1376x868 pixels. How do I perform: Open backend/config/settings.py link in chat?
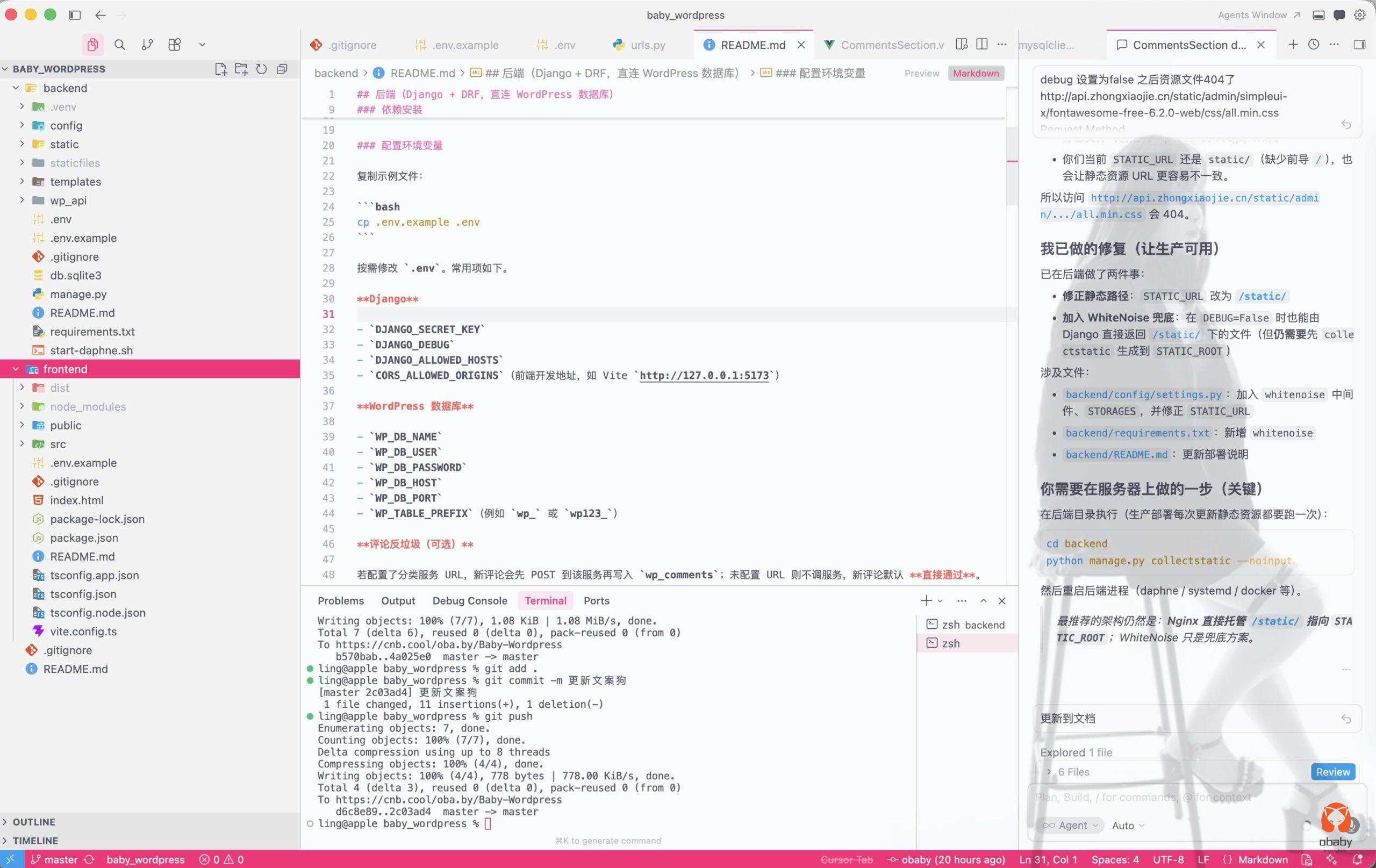coord(1143,394)
